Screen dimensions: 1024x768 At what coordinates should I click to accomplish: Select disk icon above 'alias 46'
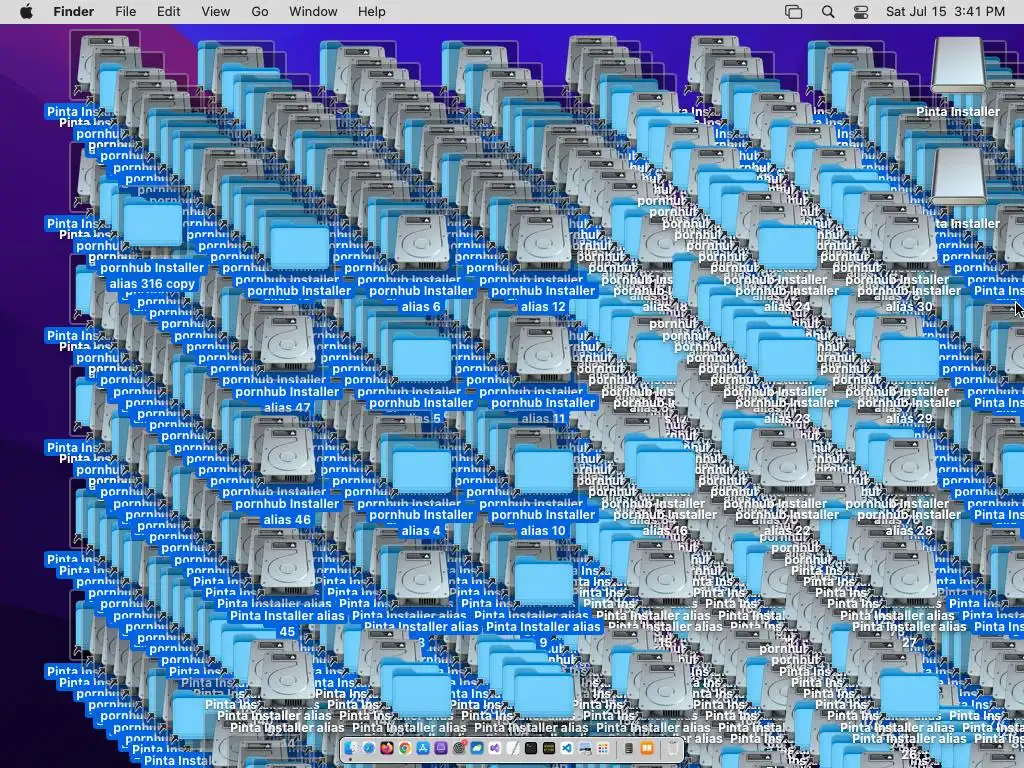[x=287, y=456]
